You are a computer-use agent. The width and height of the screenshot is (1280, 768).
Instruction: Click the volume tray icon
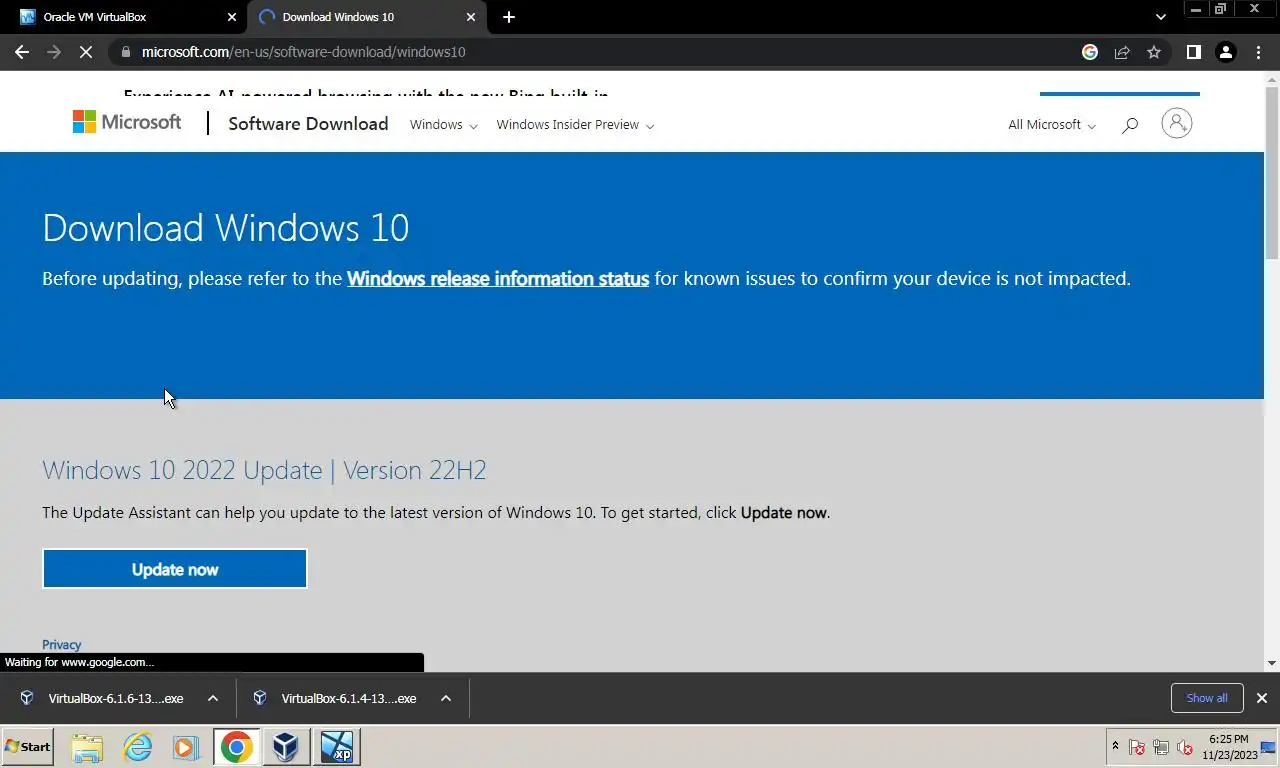(x=1185, y=747)
